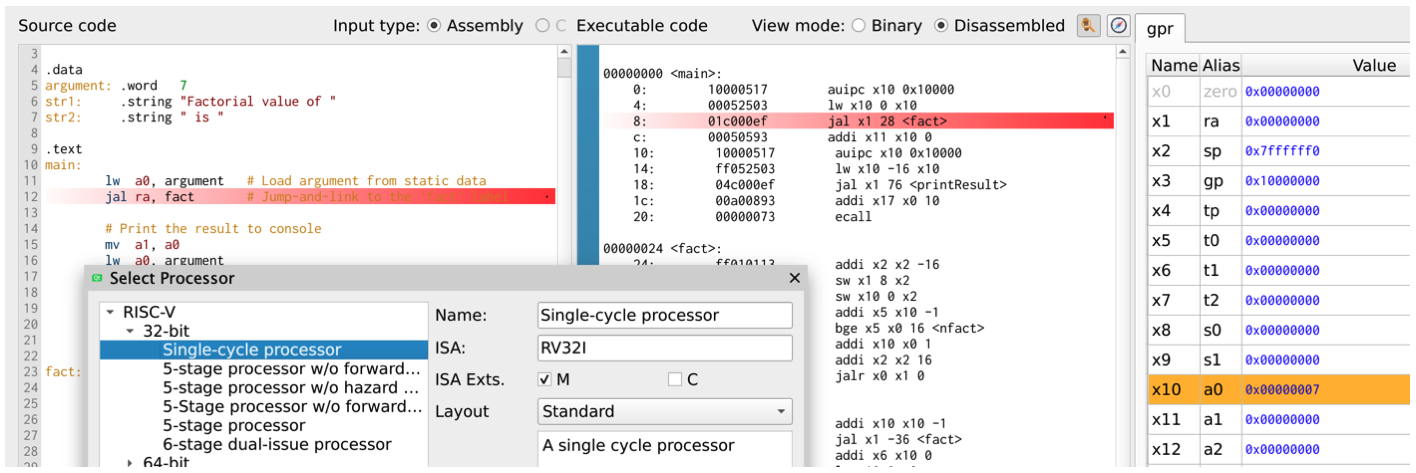Select the Assembly input type
This screenshot has width=1416, height=473.
click(434, 26)
